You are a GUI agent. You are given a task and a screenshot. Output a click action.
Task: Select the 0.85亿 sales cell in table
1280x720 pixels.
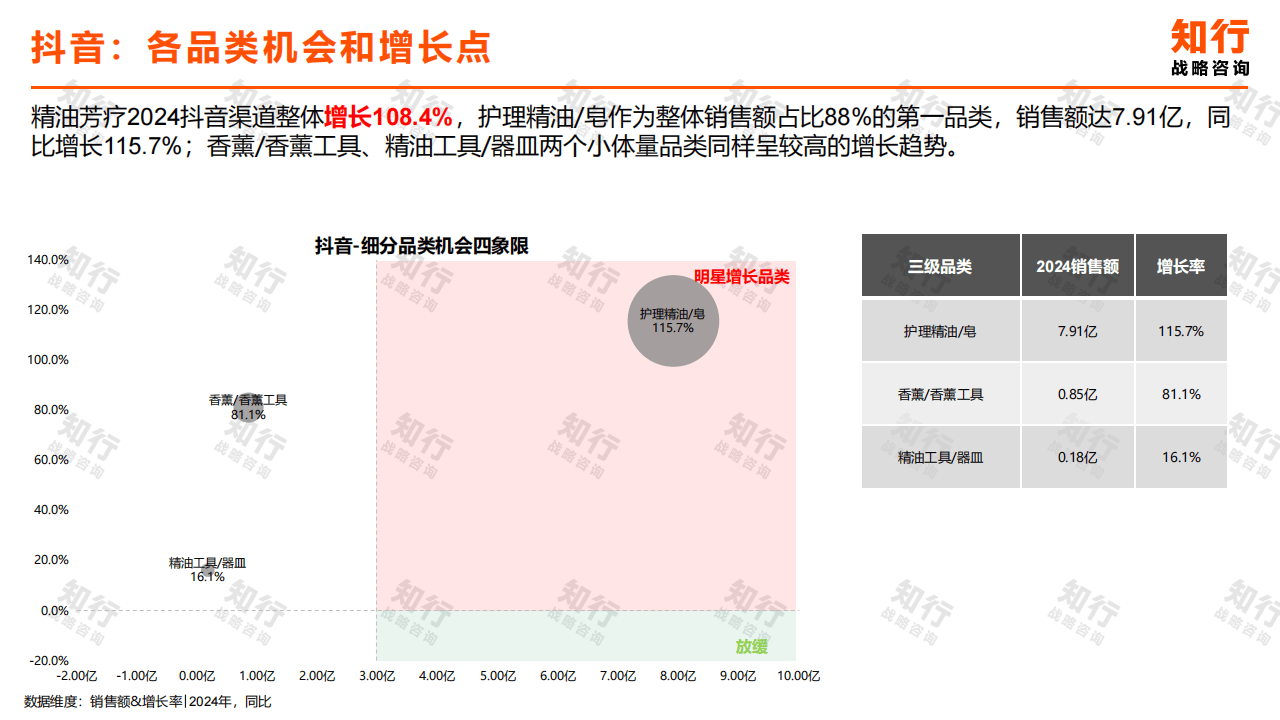(1077, 394)
